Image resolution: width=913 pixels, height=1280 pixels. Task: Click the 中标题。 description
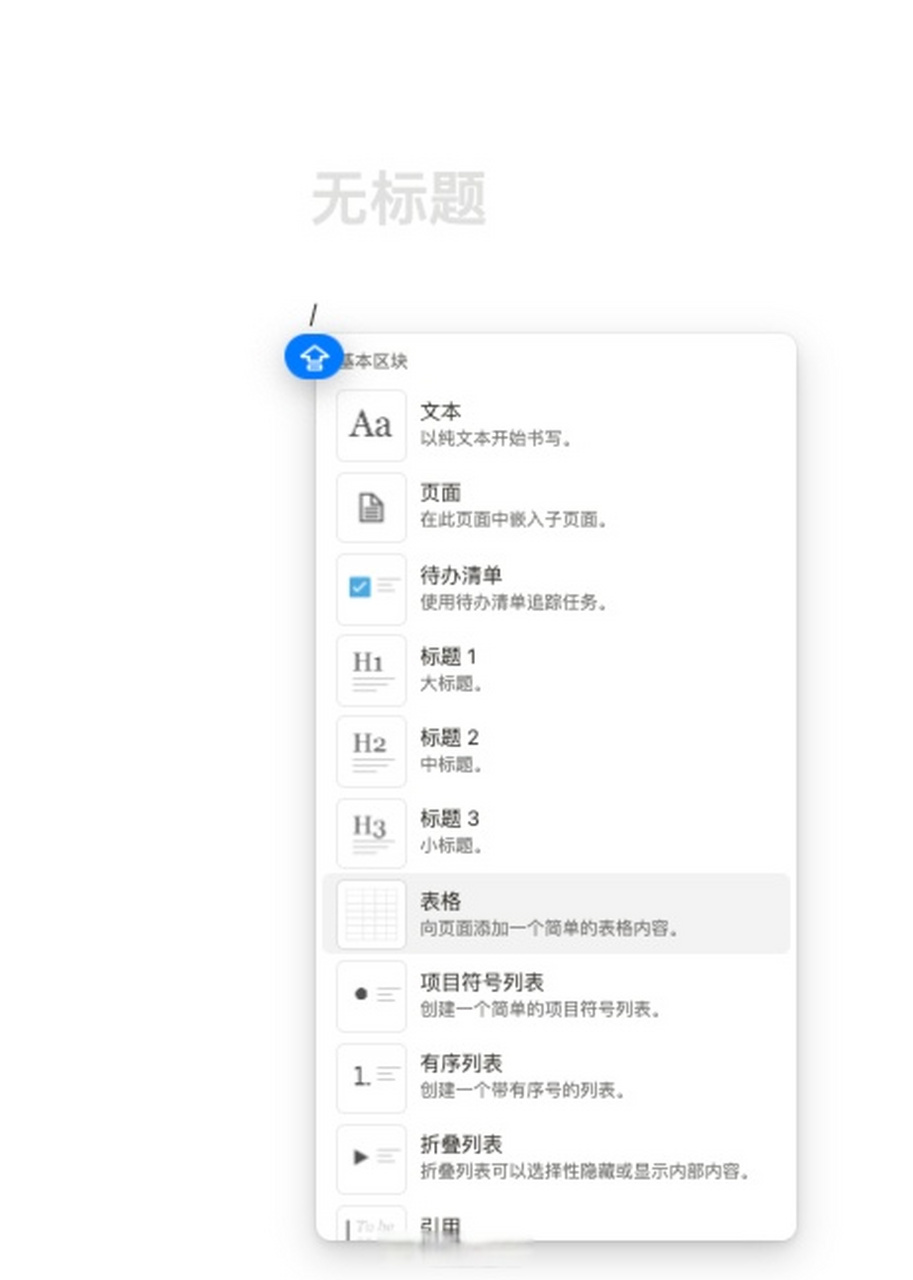[452, 765]
